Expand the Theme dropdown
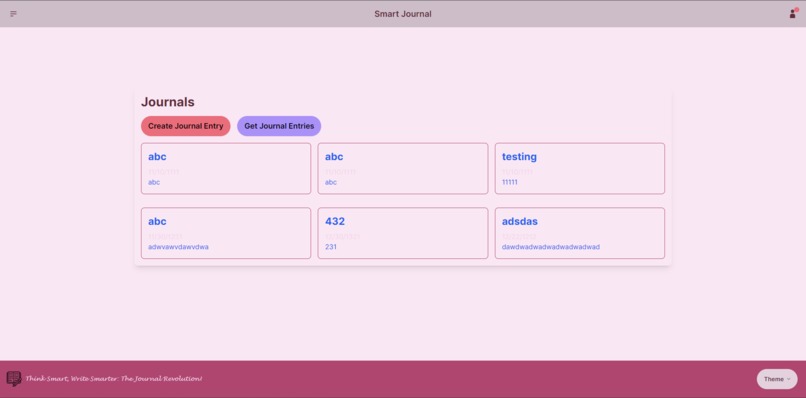The height and width of the screenshot is (398, 806). point(777,379)
